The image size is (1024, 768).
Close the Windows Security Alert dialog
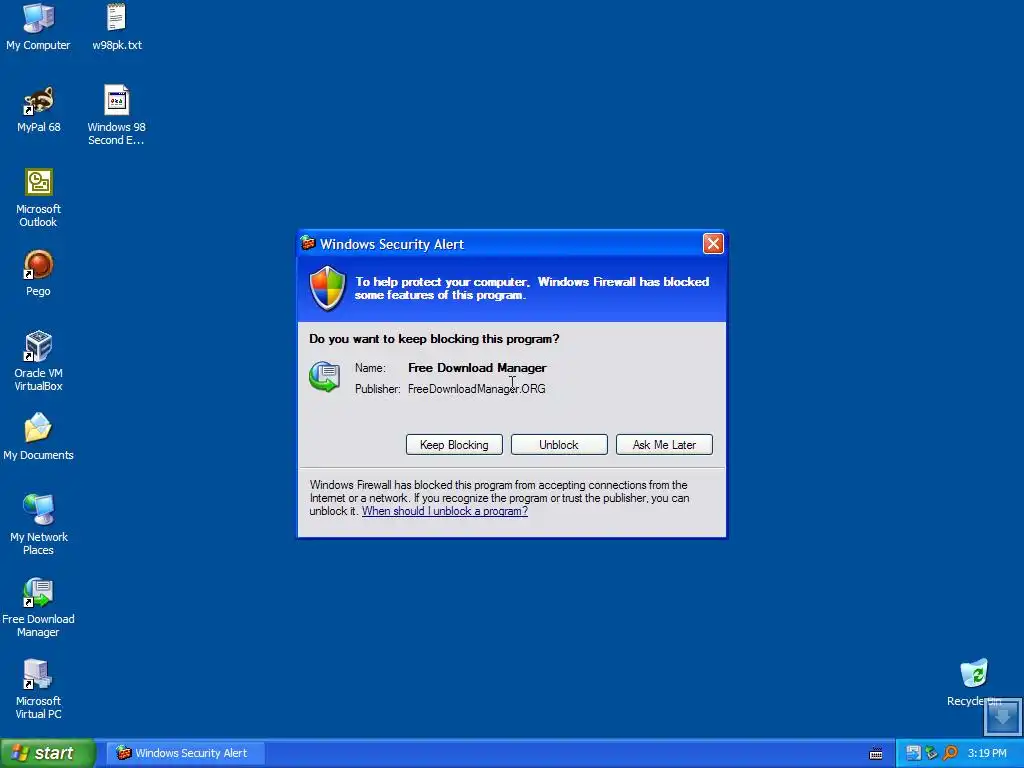712,244
